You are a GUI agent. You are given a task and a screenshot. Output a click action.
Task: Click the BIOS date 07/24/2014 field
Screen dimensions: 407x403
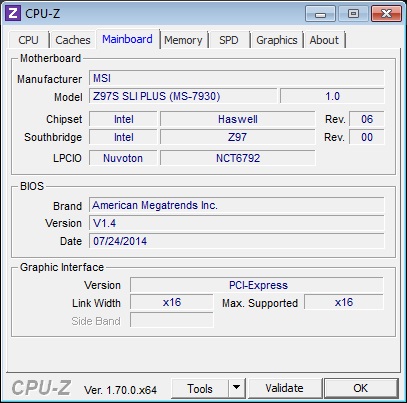pyautogui.click(x=237, y=241)
